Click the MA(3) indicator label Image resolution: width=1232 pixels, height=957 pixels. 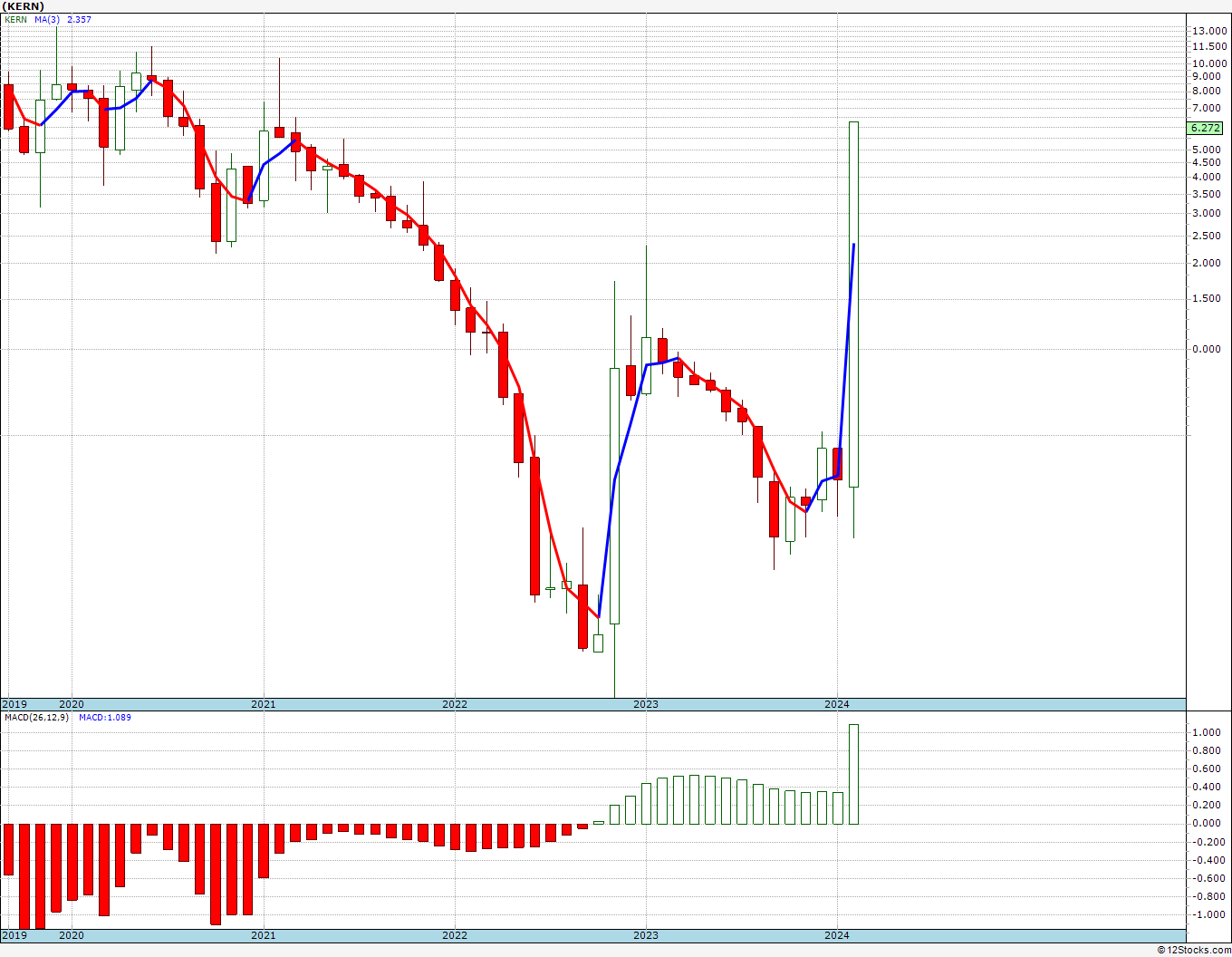coord(49,19)
